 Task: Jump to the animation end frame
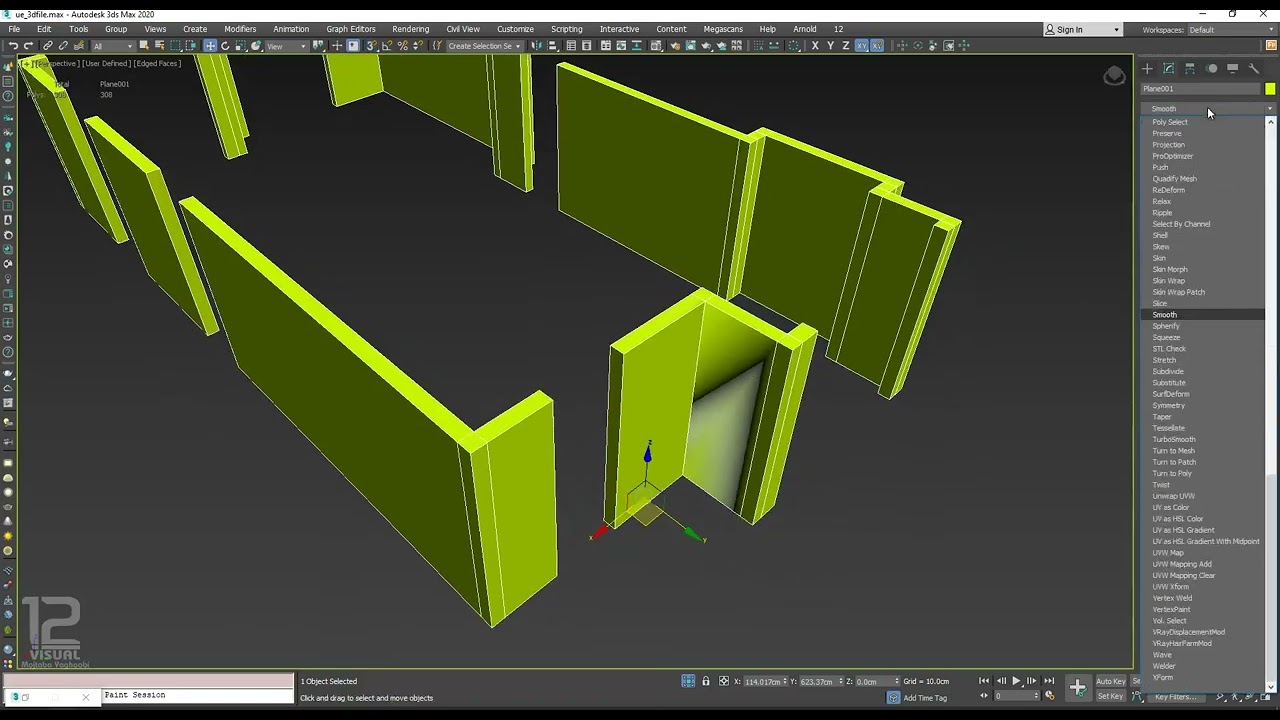[x=1049, y=681]
